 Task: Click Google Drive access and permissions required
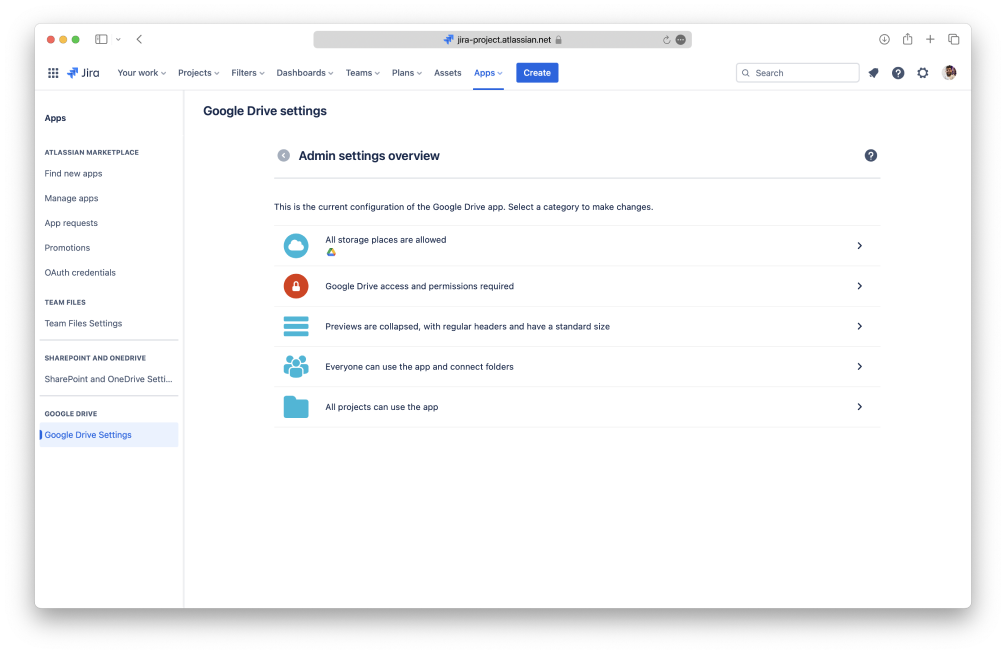420,286
